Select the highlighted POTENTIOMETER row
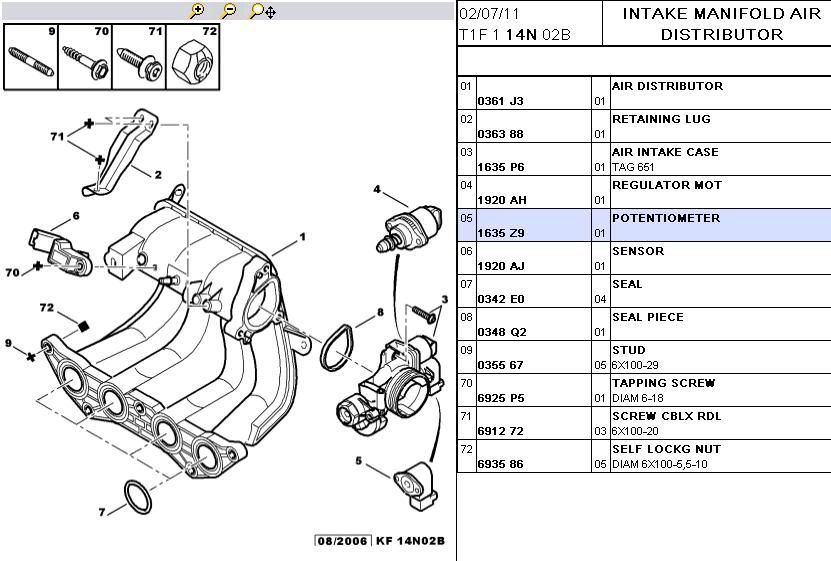Image resolution: width=831 pixels, height=561 pixels. [644, 225]
